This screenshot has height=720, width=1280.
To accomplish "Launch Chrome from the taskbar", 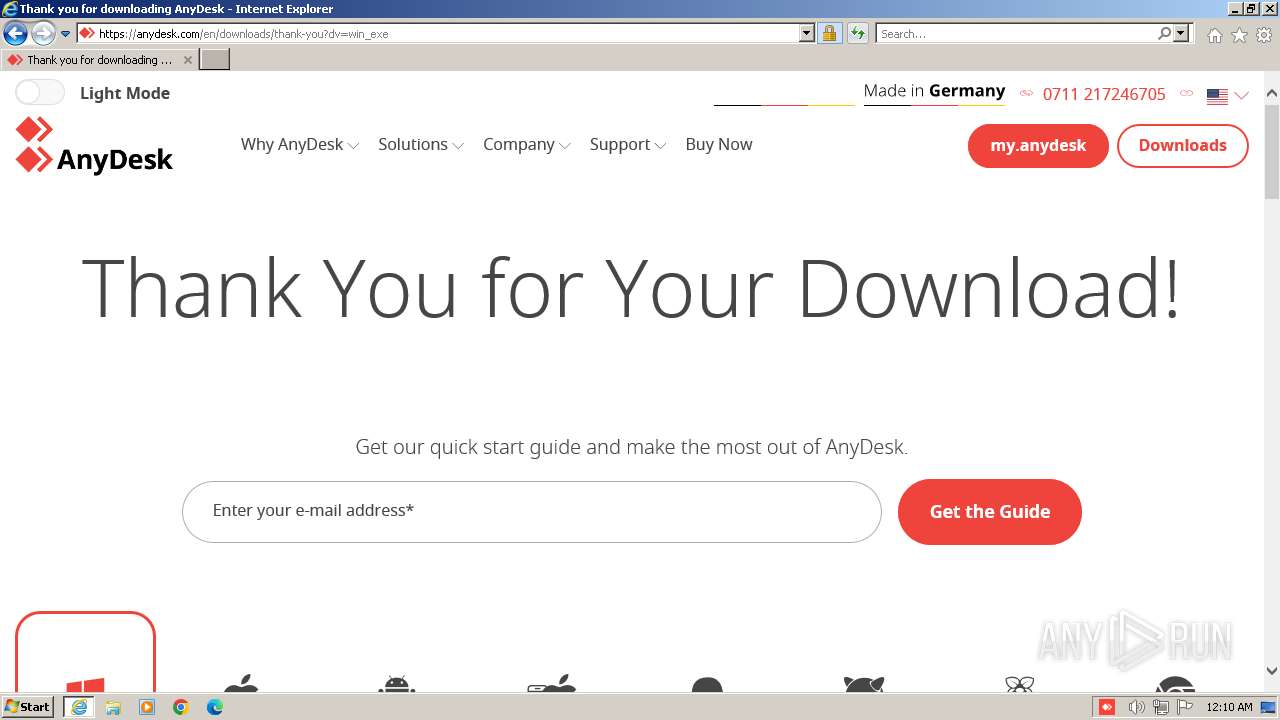I will (x=181, y=707).
